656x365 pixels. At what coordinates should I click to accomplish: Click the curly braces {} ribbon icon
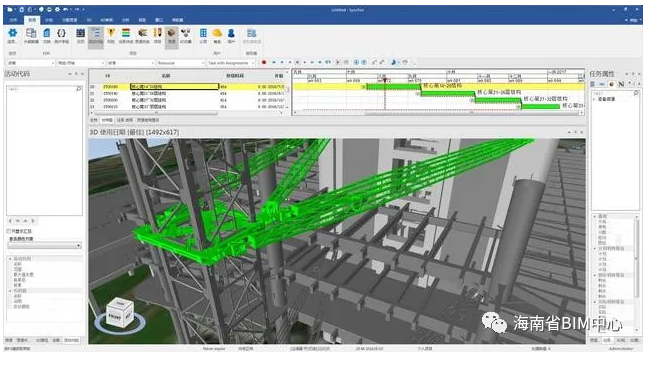point(62,33)
